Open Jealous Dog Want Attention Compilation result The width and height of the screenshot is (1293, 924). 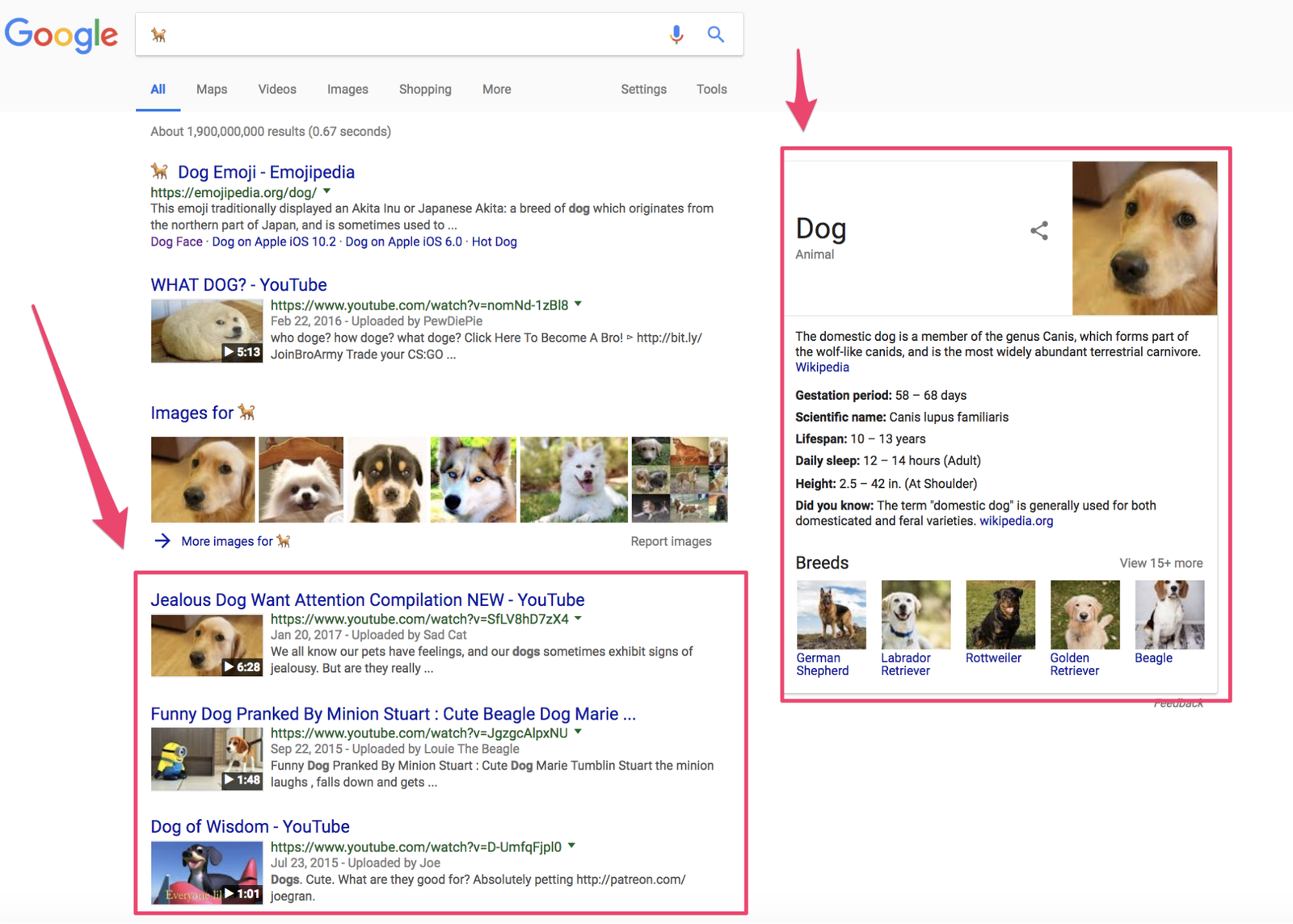click(x=368, y=600)
